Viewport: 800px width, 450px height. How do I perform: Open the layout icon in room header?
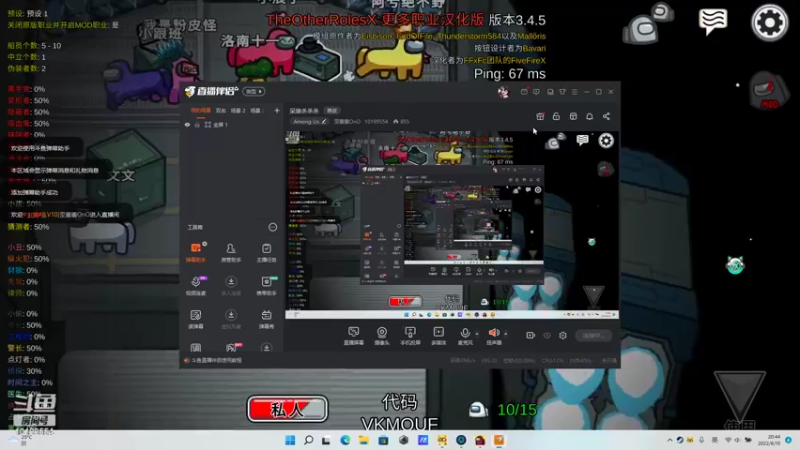(x=573, y=116)
